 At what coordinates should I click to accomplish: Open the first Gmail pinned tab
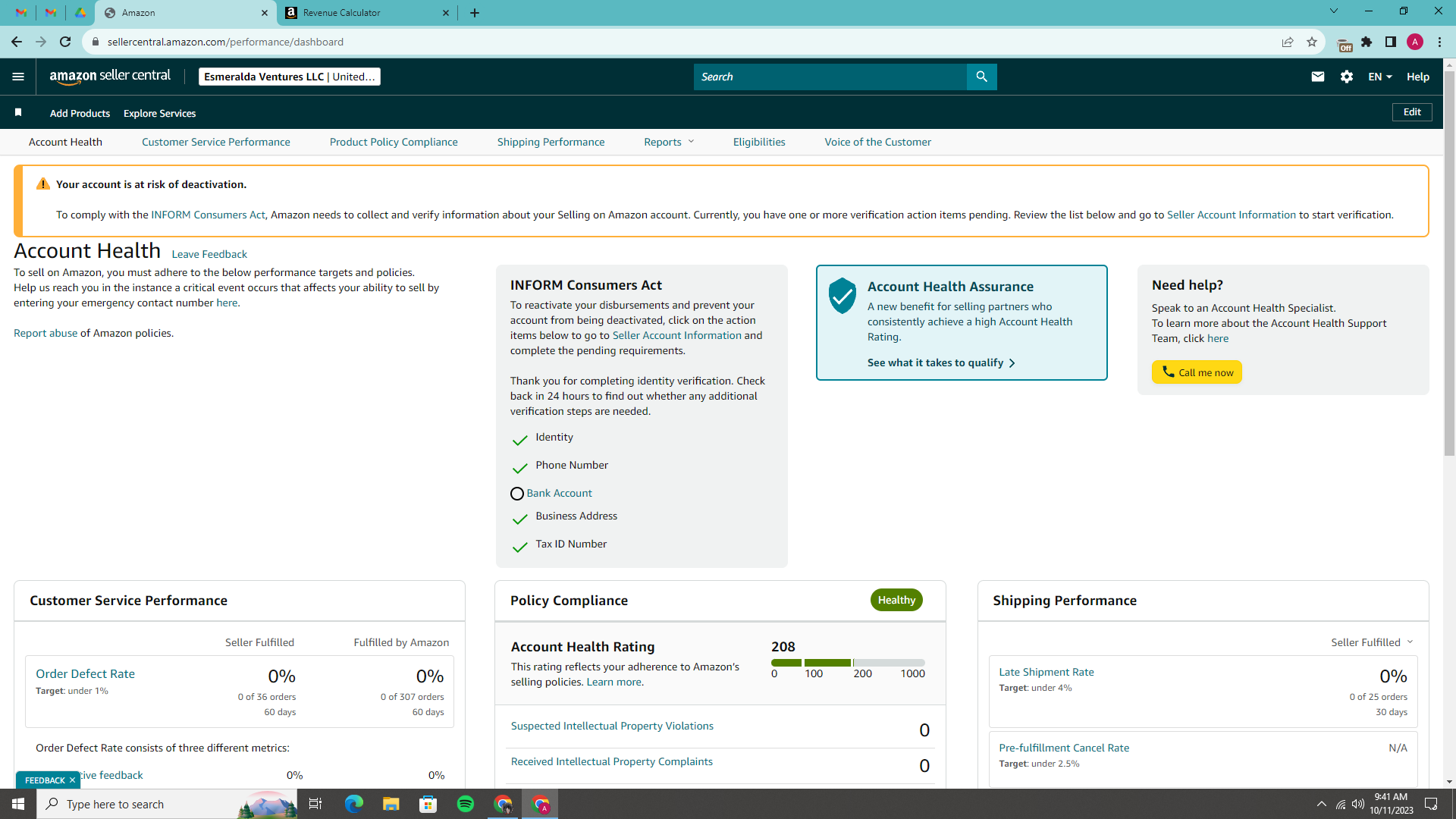point(21,13)
